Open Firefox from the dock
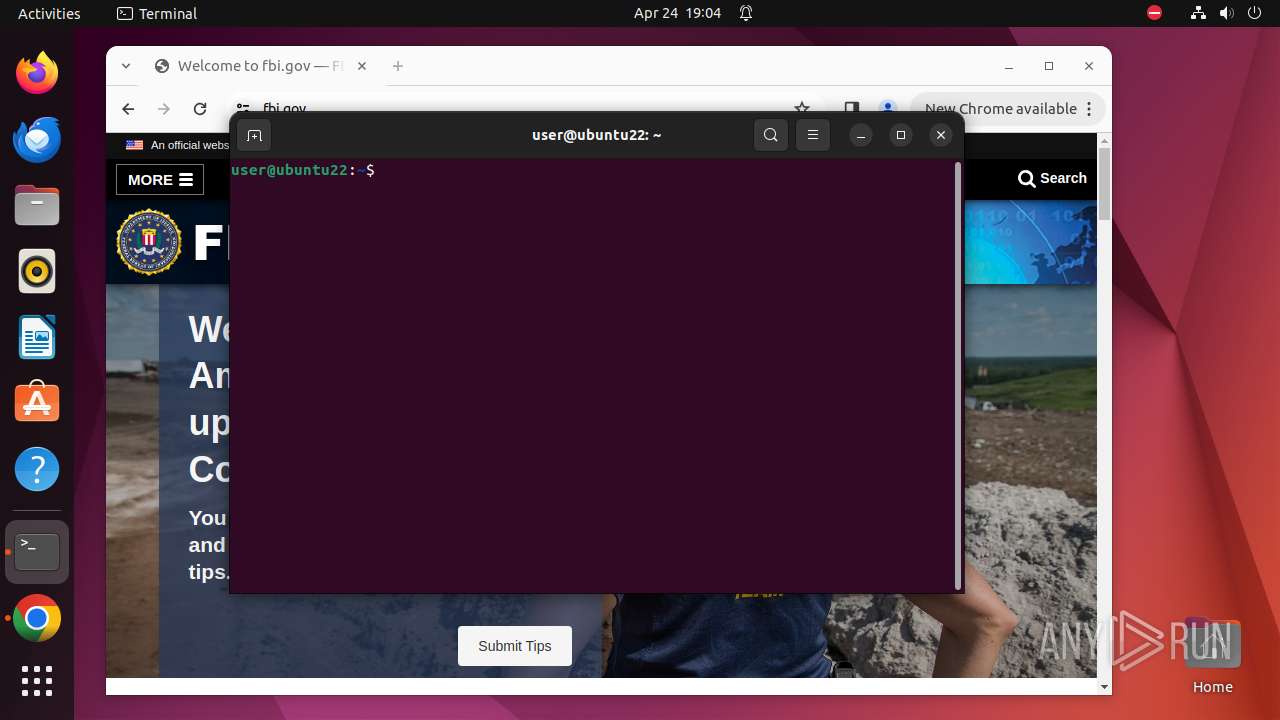The image size is (1280, 720). [37, 73]
